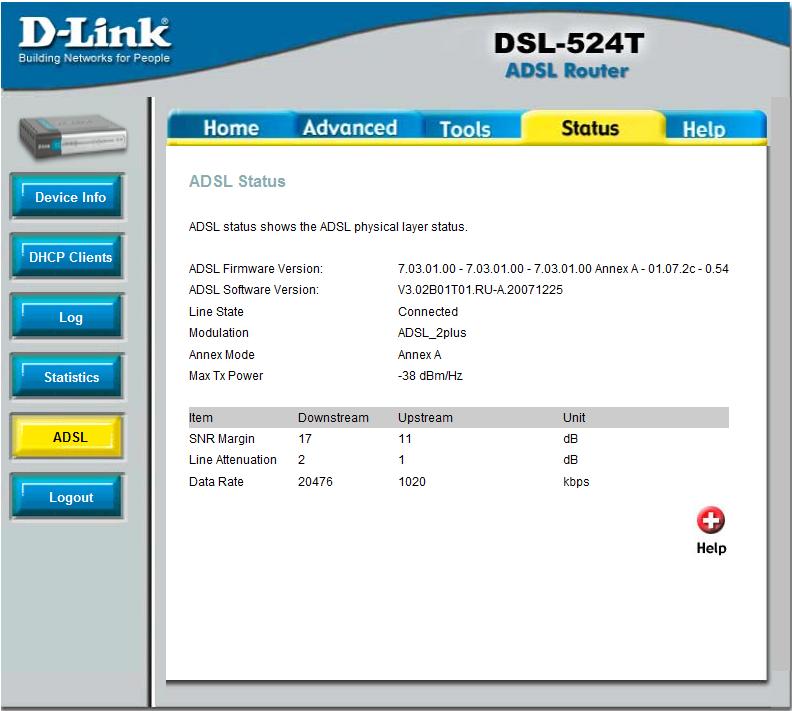Click the ADSL Status heading
The image size is (792, 711).
(x=237, y=182)
